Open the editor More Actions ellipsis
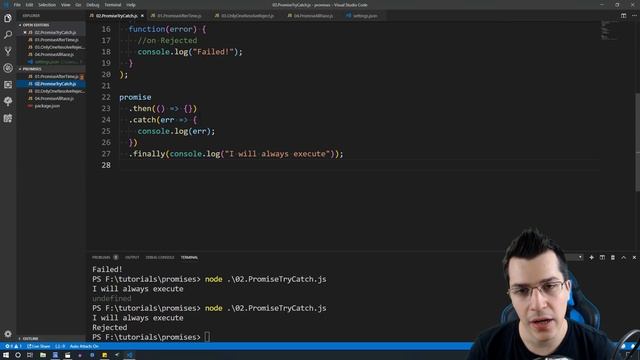The height and width of the screenshot is (360, 640). [x=634, y=16]
